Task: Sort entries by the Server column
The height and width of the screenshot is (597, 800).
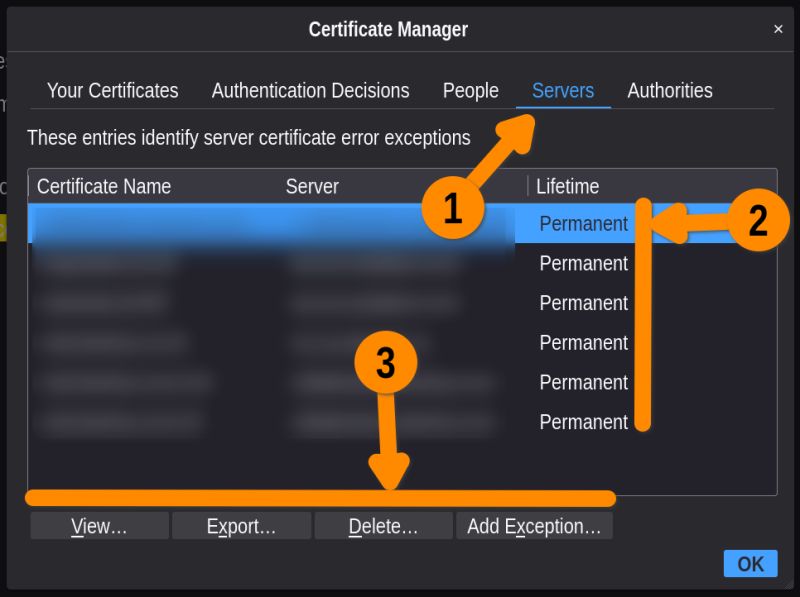Action: 312,186
